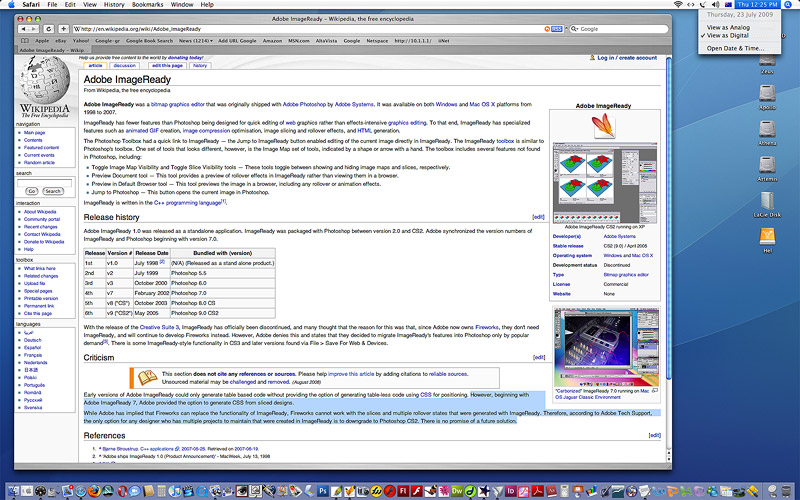
Task: Open the ImageReady CS2 screenshot thumbnail
Action: pos(605,182)
